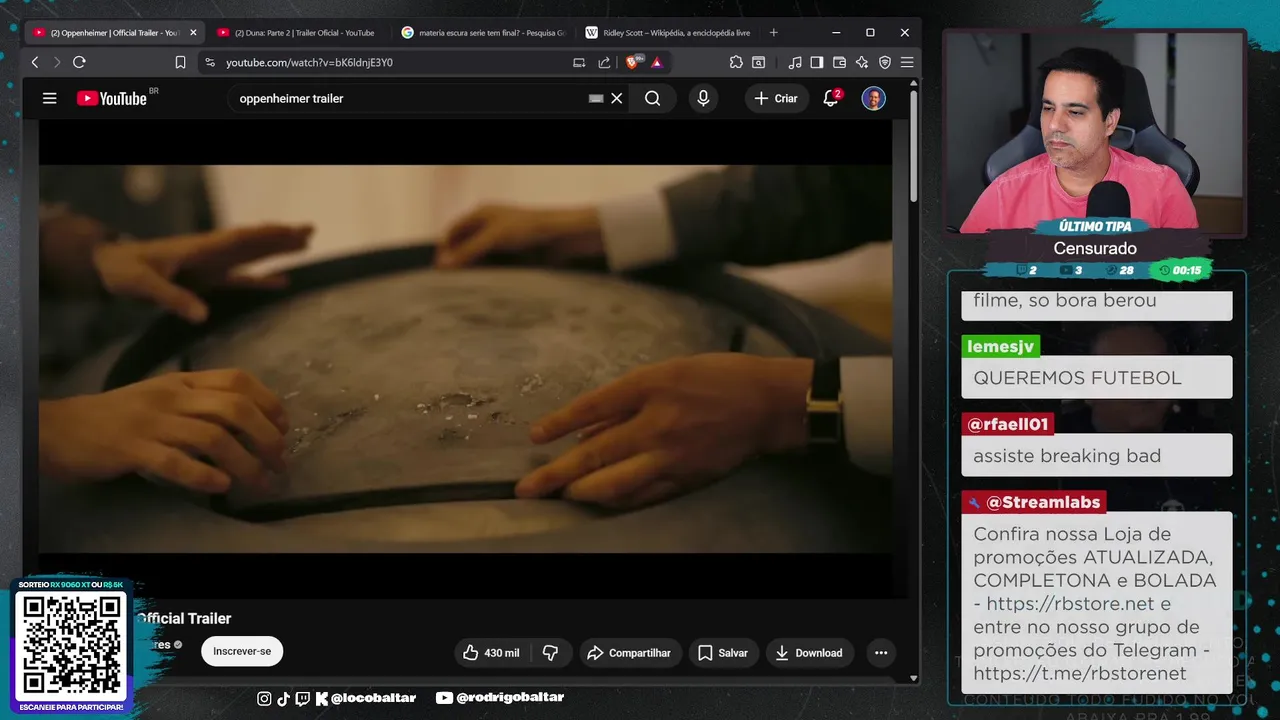Click the '@locobaltar' social handle

pyautogui.click(x=373, y=698)
